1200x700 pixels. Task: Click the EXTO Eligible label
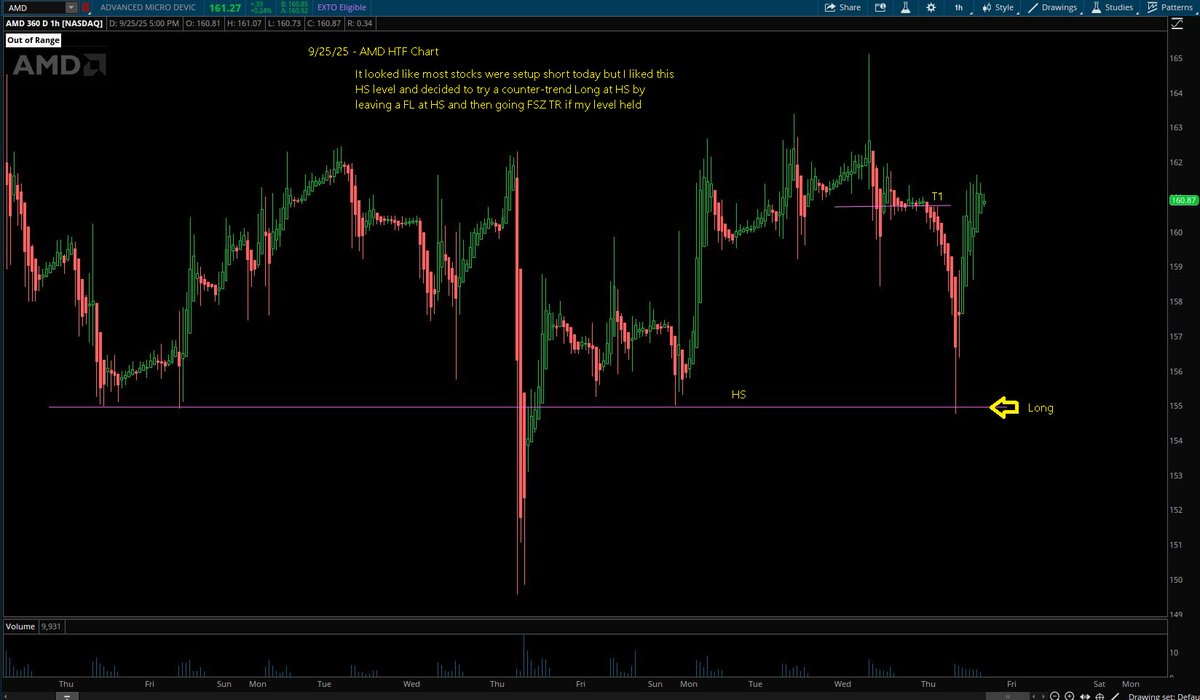341,7
